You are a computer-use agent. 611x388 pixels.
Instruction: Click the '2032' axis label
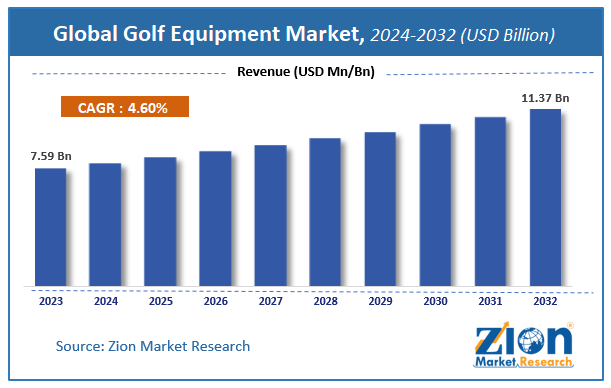545,301
